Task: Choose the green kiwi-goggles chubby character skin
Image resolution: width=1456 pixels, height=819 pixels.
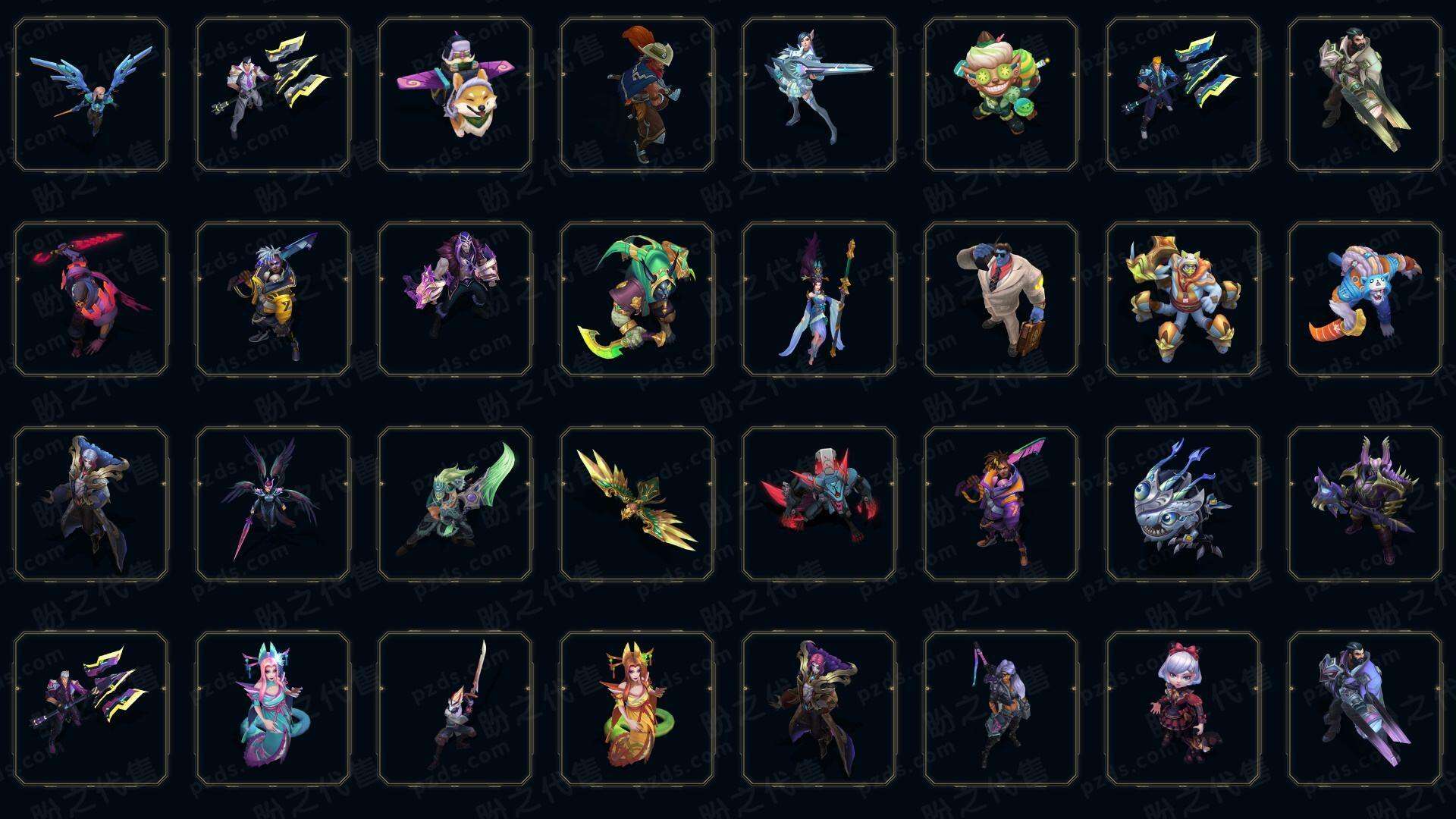Action: [1001, 95]
